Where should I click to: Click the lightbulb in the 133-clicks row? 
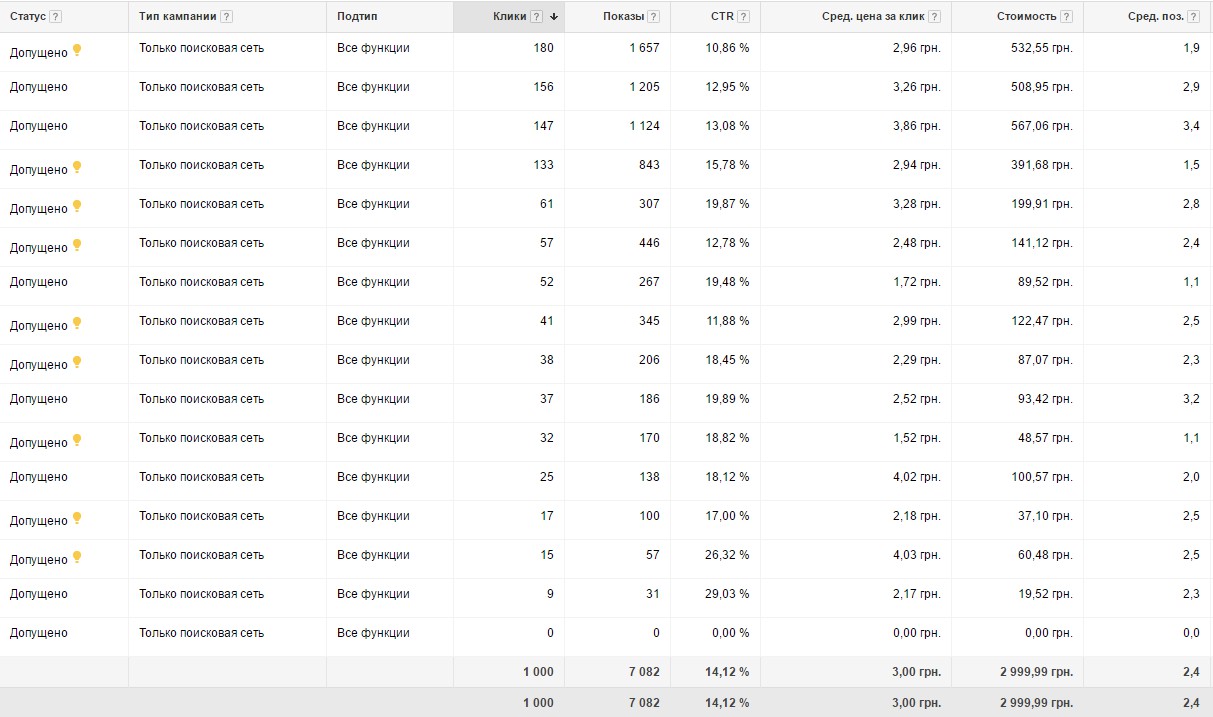77,167
